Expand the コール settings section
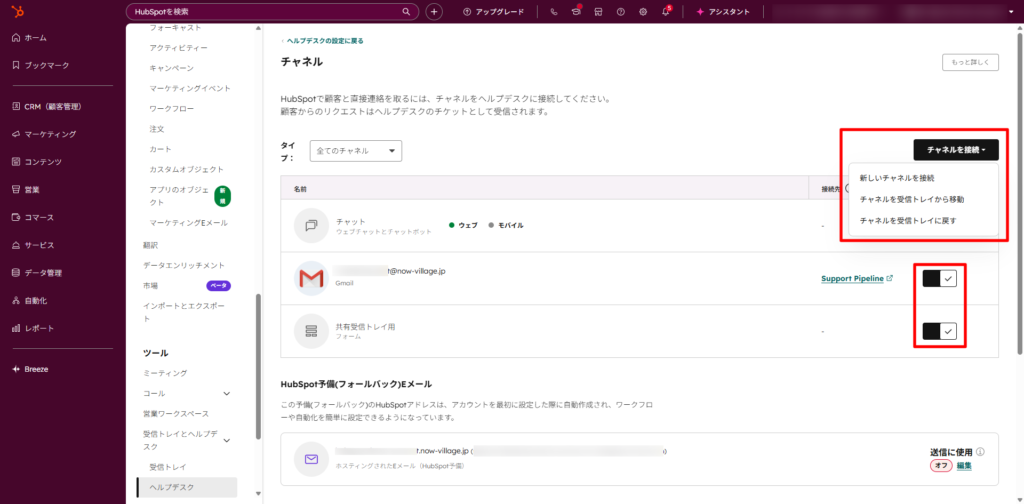Screen dimensions: 1024x504 [227, 394]
